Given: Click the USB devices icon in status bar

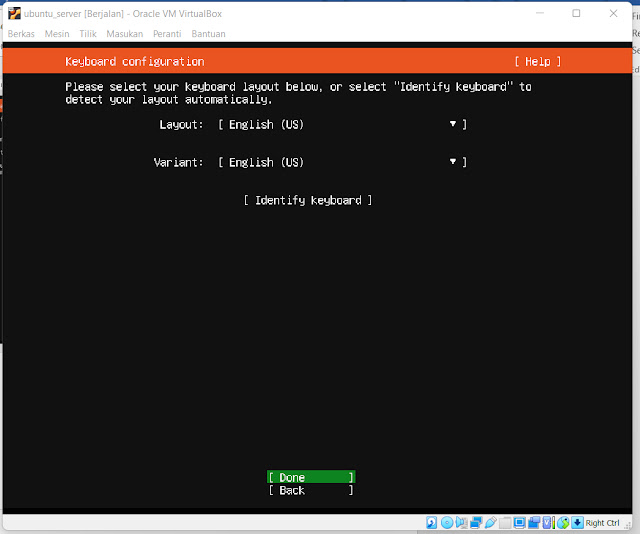Looking at the screenshot, I should click(x=491, y=523).
